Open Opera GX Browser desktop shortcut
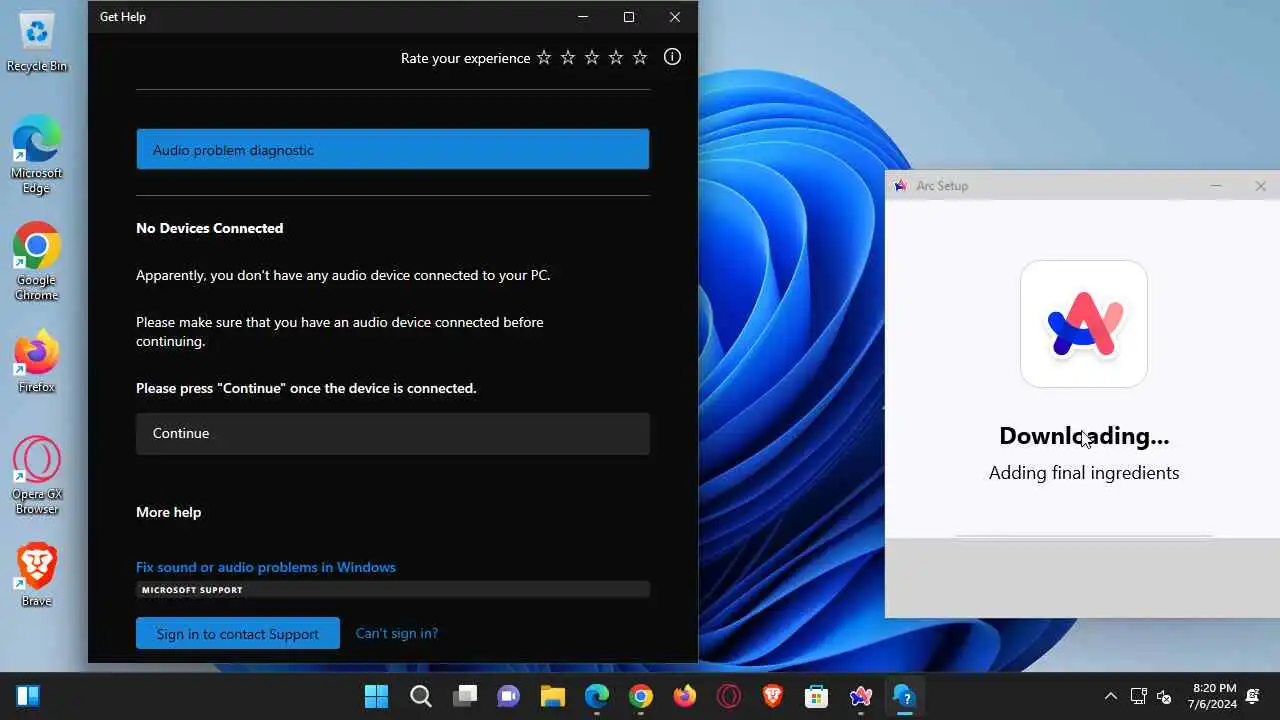 tap(37, 476)
